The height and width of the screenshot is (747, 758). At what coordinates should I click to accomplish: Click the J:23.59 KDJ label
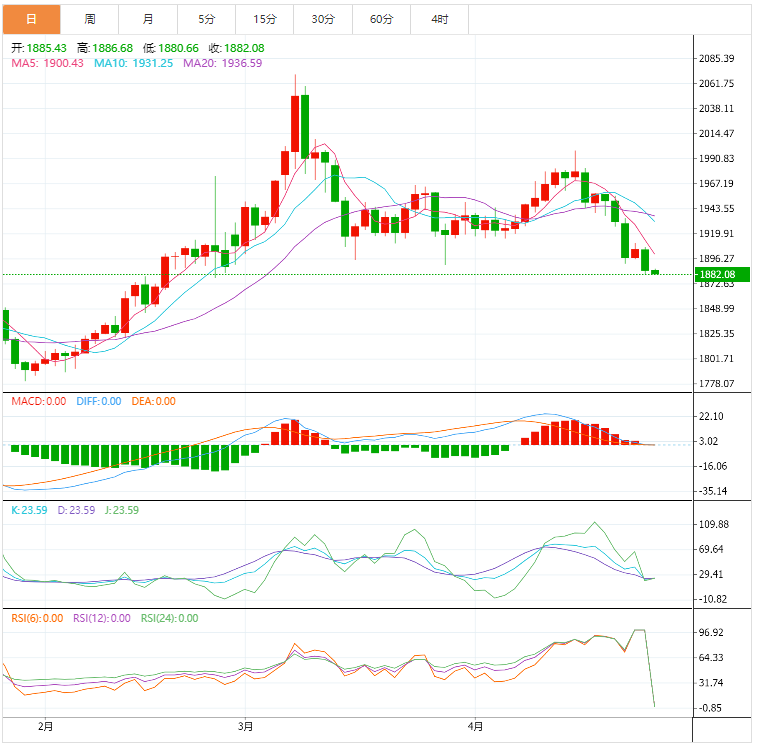[122, 511]
